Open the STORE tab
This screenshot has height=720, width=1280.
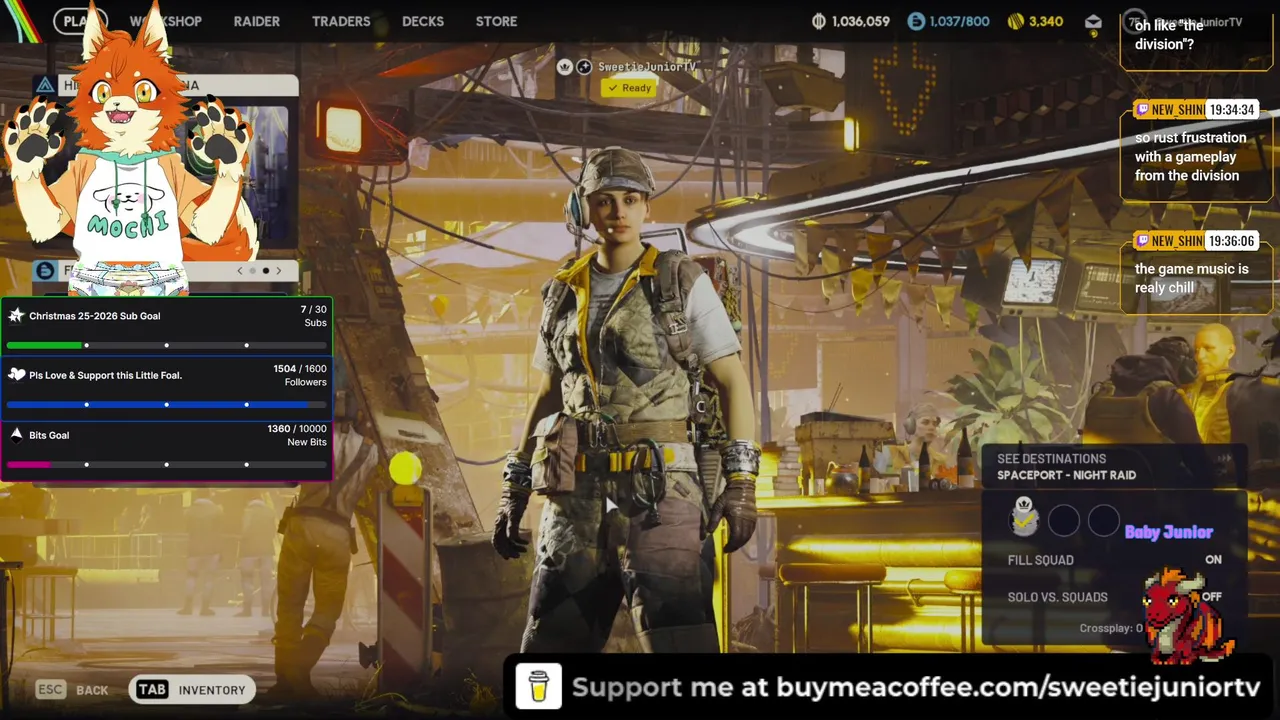496,21
